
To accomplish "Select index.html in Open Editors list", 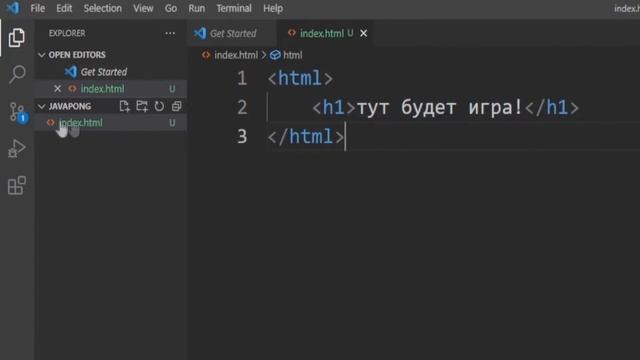I will tap(102, 89).
